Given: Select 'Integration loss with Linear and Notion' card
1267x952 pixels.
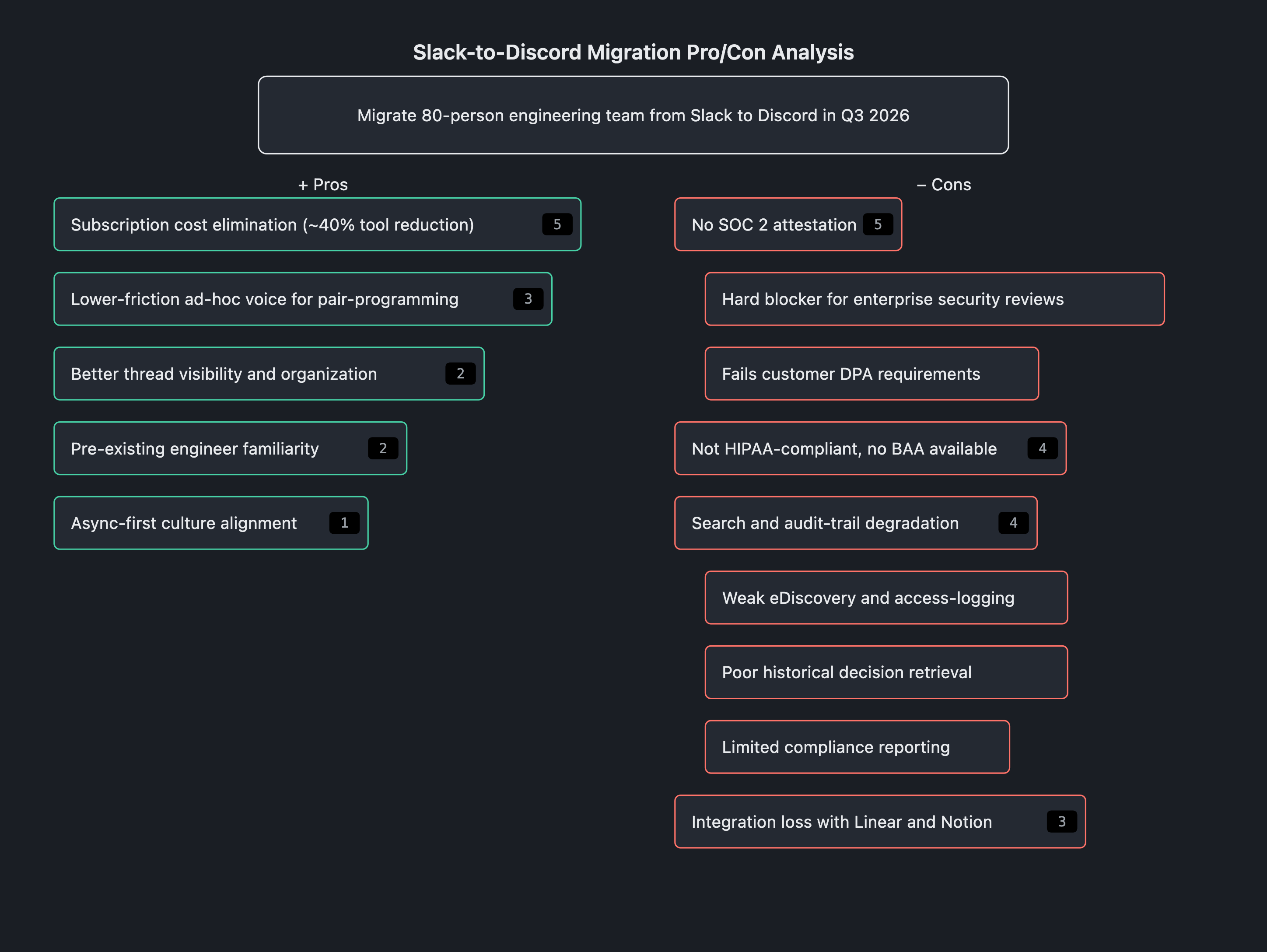Looking at the screenshot, I should point(880,821).
